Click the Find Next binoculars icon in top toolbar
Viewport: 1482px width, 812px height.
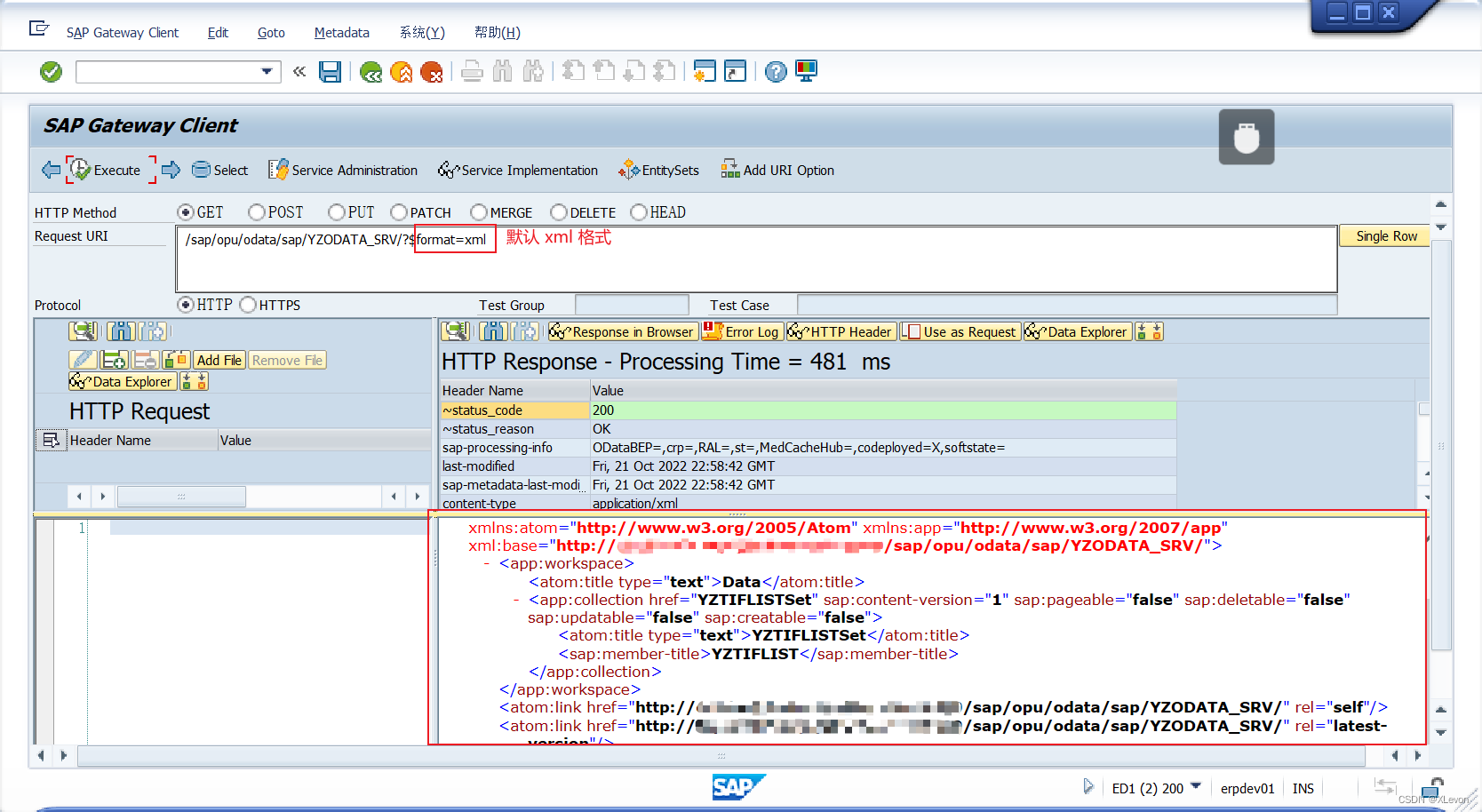point(533,72)
